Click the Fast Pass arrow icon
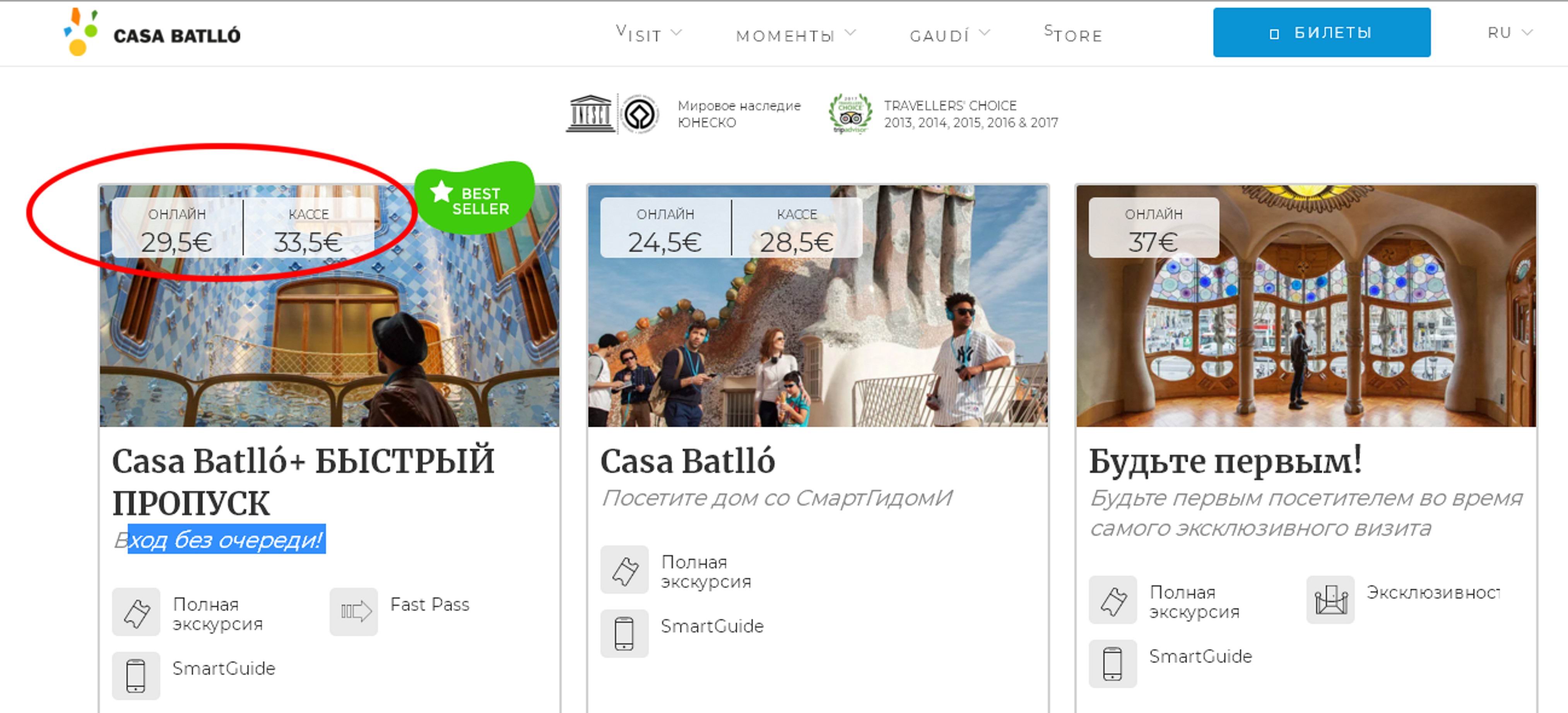 click(354, 611)
